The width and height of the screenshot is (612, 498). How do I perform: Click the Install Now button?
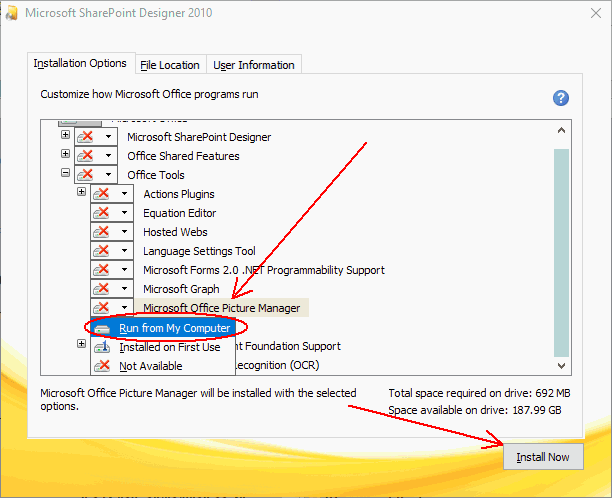tap(543, 457)
